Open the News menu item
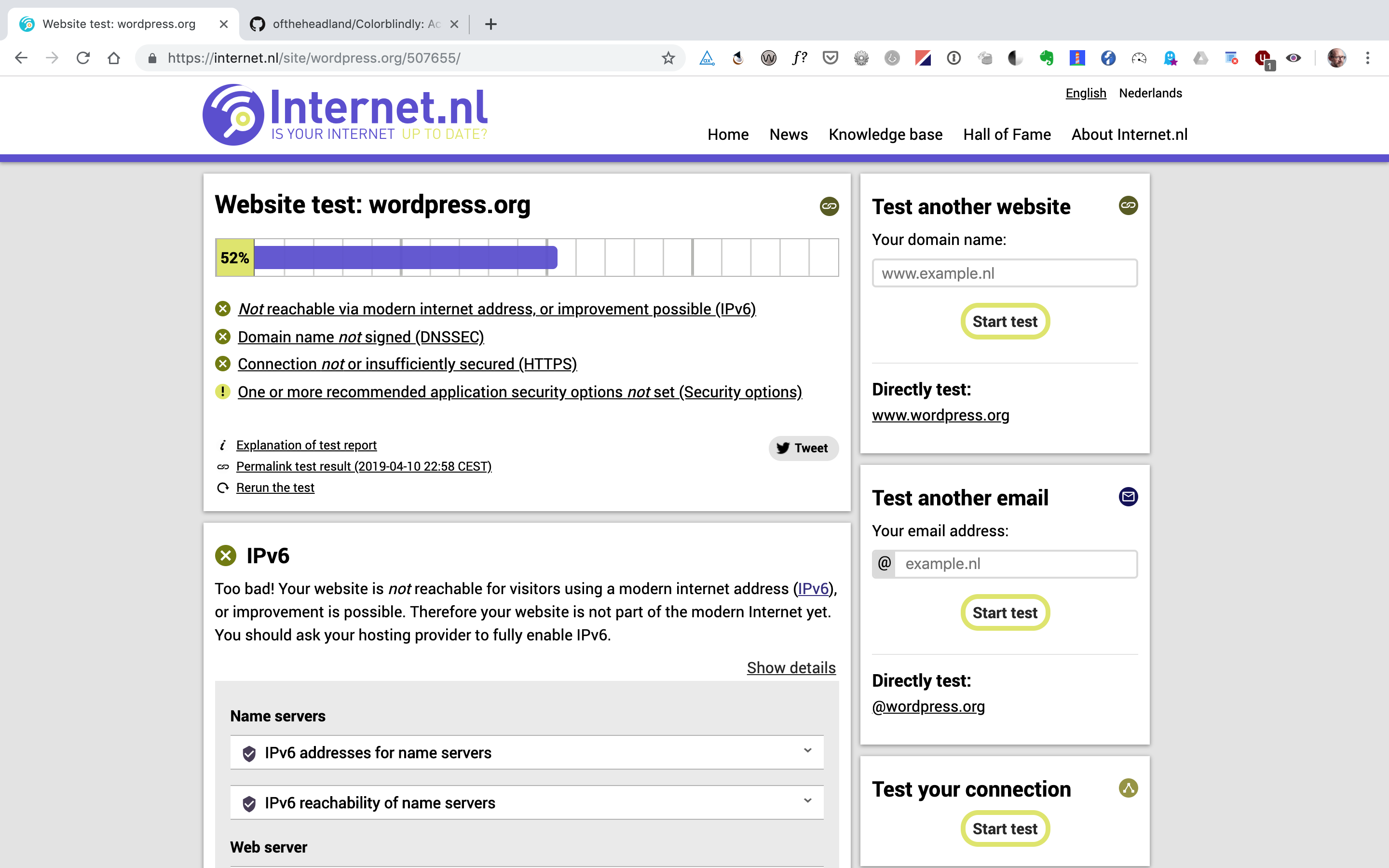Image resolution: width=1389 pixels, height=868 pixels. pos(789,135)
